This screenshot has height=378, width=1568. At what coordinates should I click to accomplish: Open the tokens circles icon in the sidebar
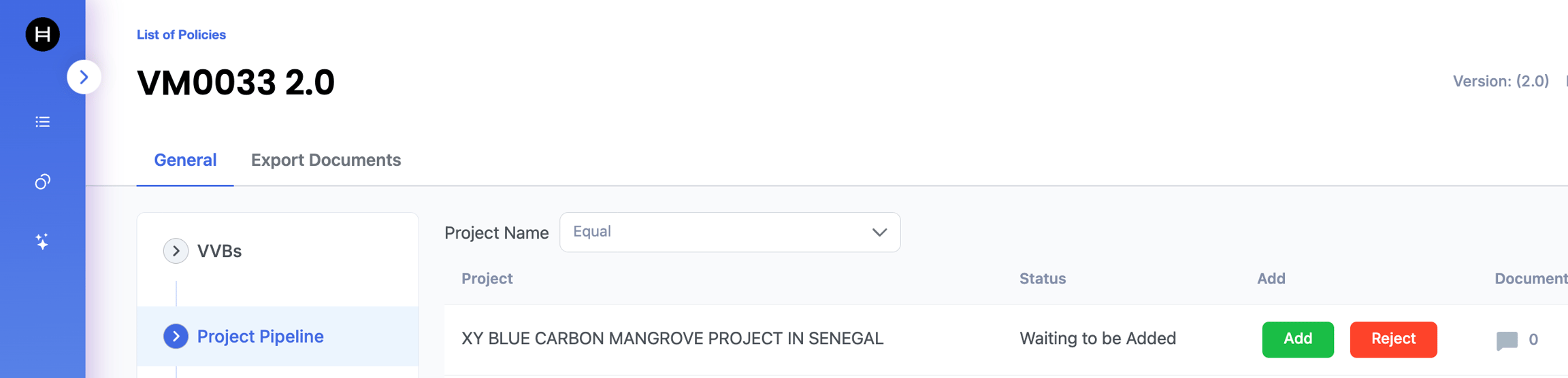(42, 182)
